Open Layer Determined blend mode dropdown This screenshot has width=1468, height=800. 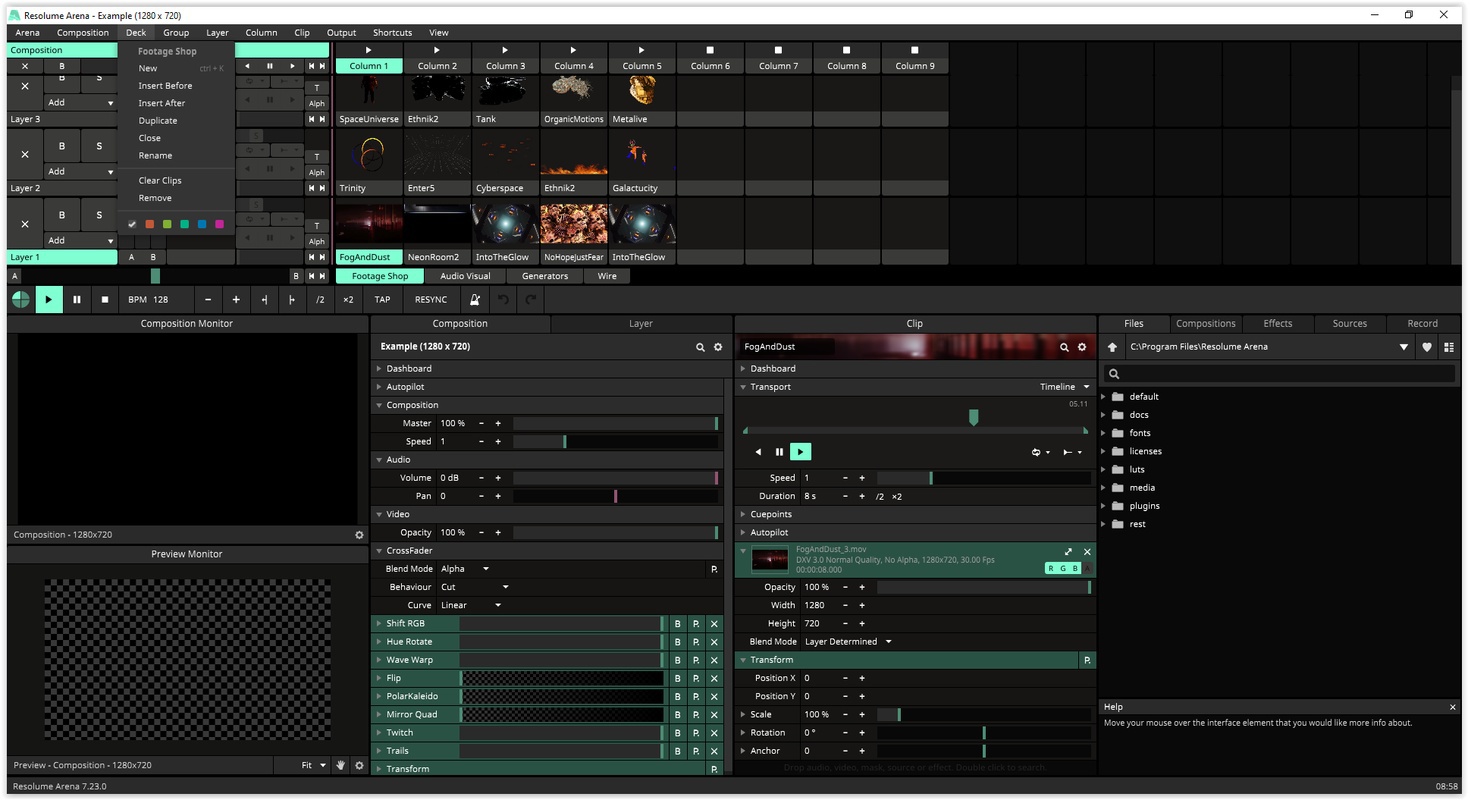[848, 642]
